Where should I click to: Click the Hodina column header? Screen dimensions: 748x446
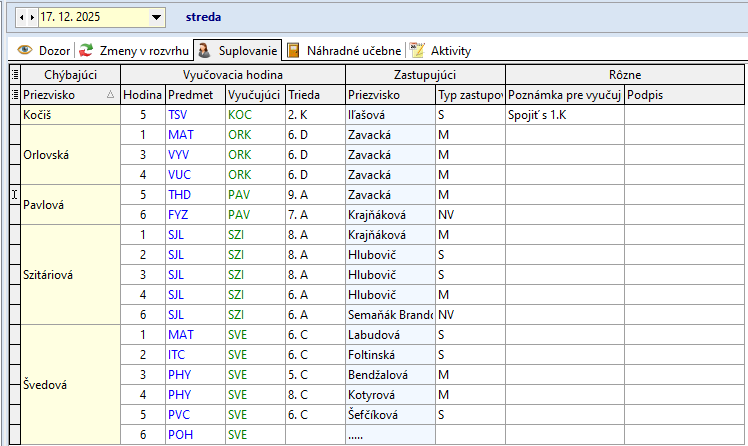(x=142, y=94)
